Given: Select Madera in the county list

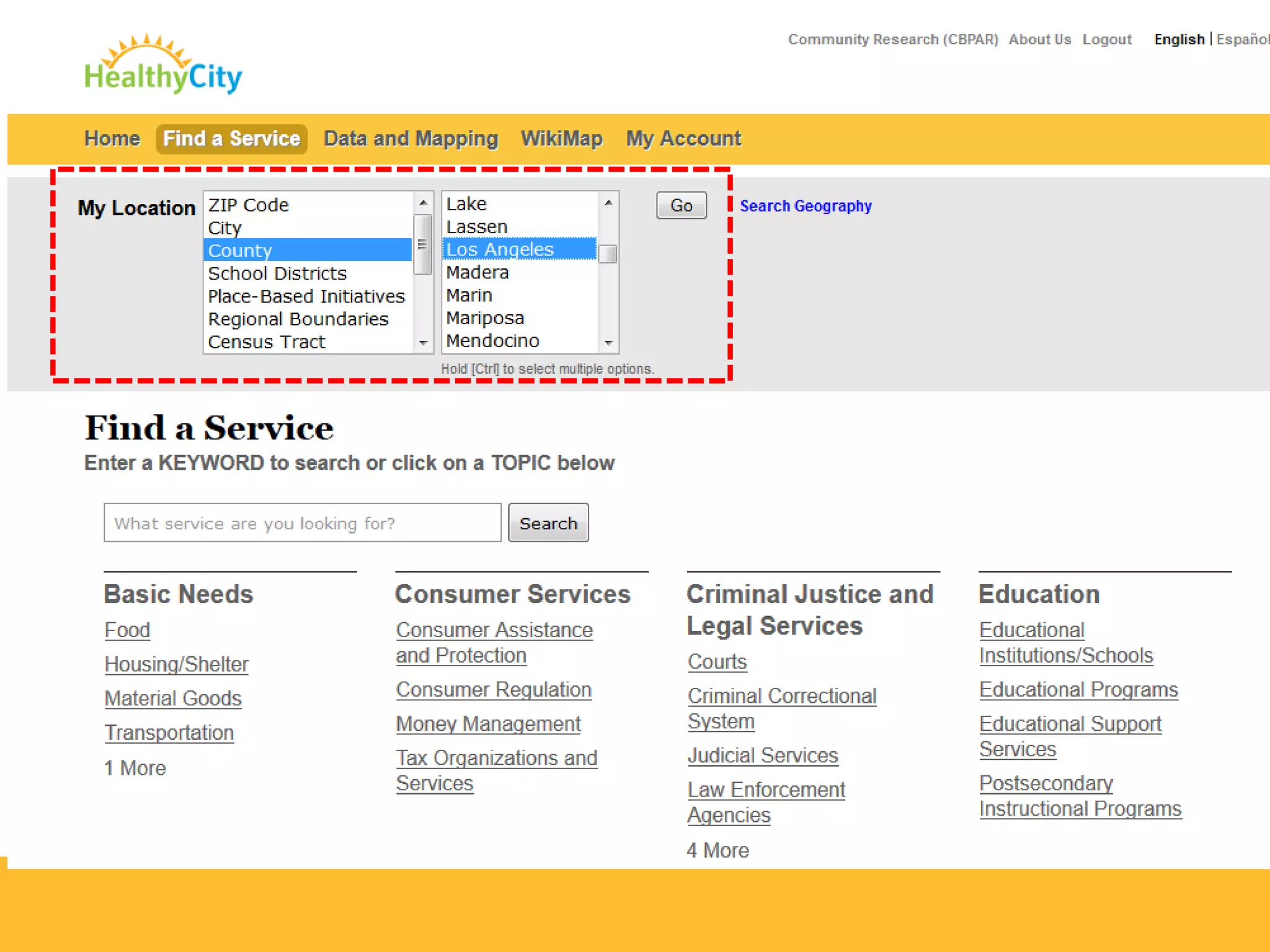Looking at the screenshot, I should [x=477, y=272].
